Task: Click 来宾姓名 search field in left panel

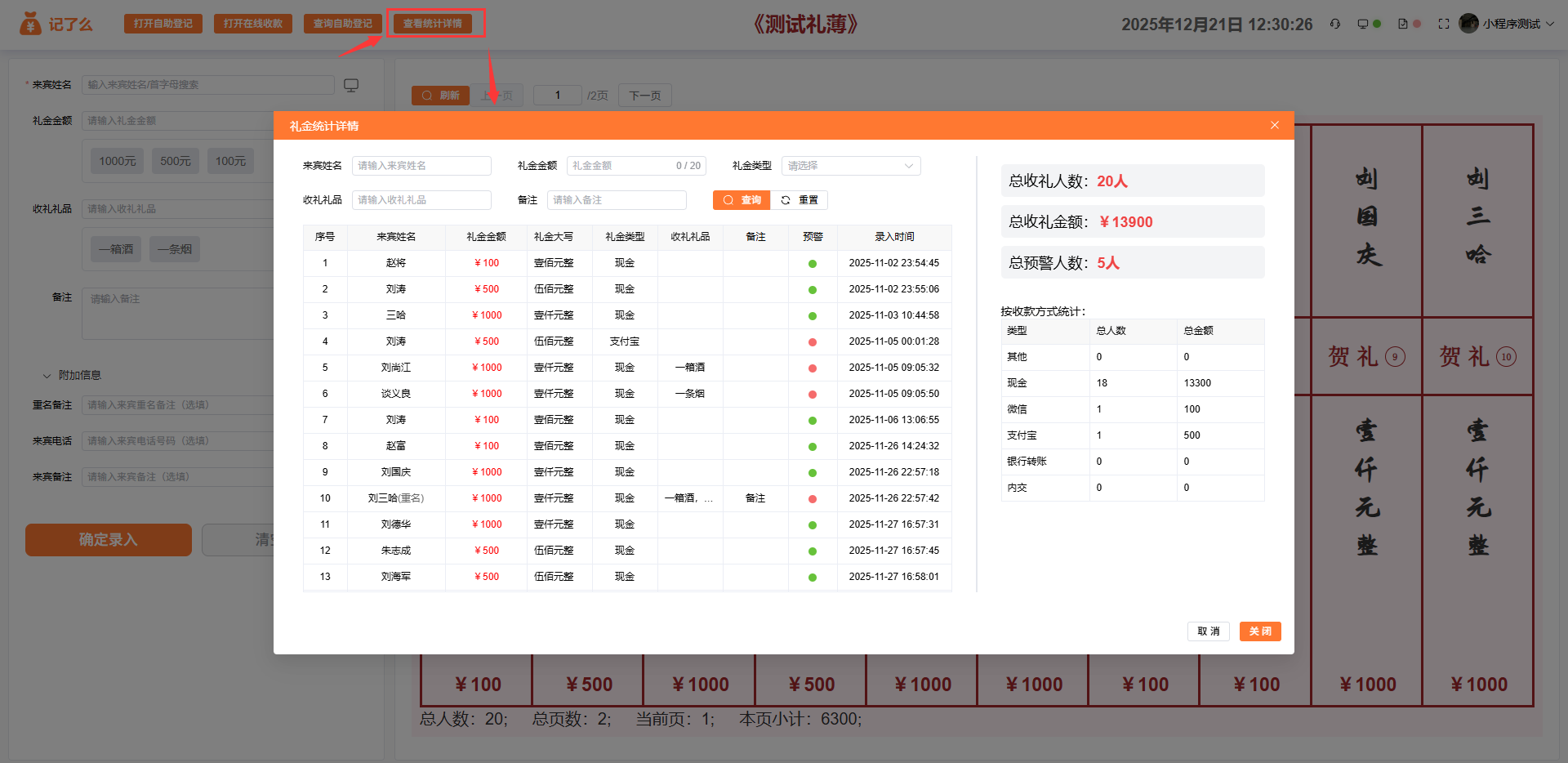Action: pos(208,85)
